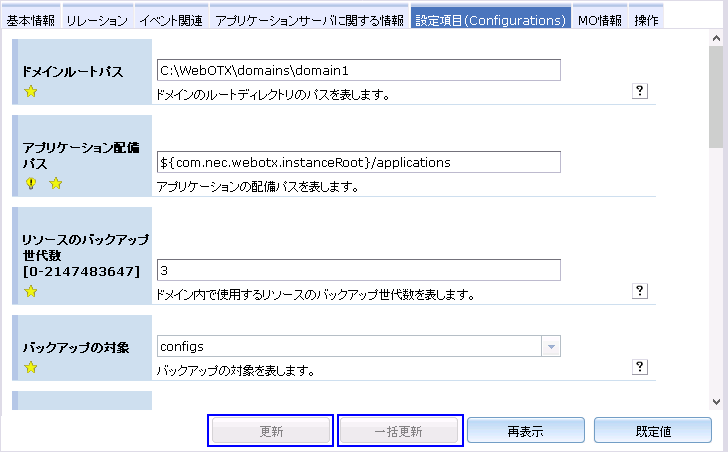The height and width of the screenshot is (452, 728).
Task: Open the 操作 tab
Action: pos(646,20)
